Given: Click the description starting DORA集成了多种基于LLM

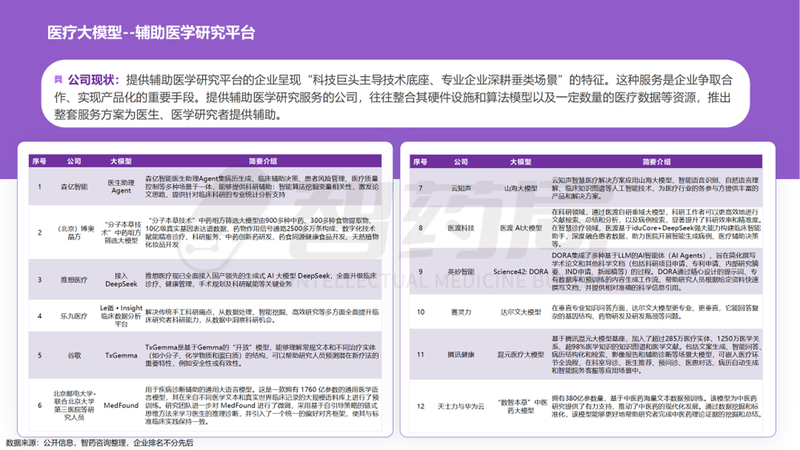Looking at the screenshot, I should 656,272.
